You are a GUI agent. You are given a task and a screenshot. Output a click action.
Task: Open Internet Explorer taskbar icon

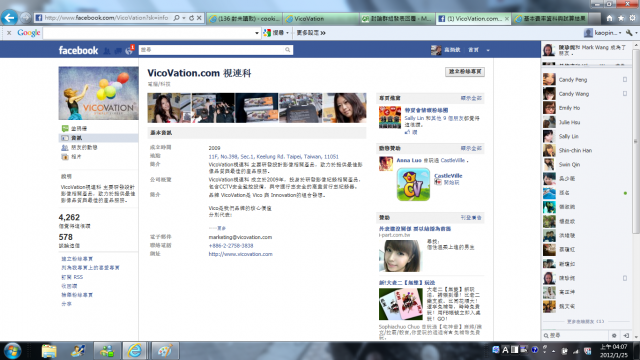(x=135, y=351)
